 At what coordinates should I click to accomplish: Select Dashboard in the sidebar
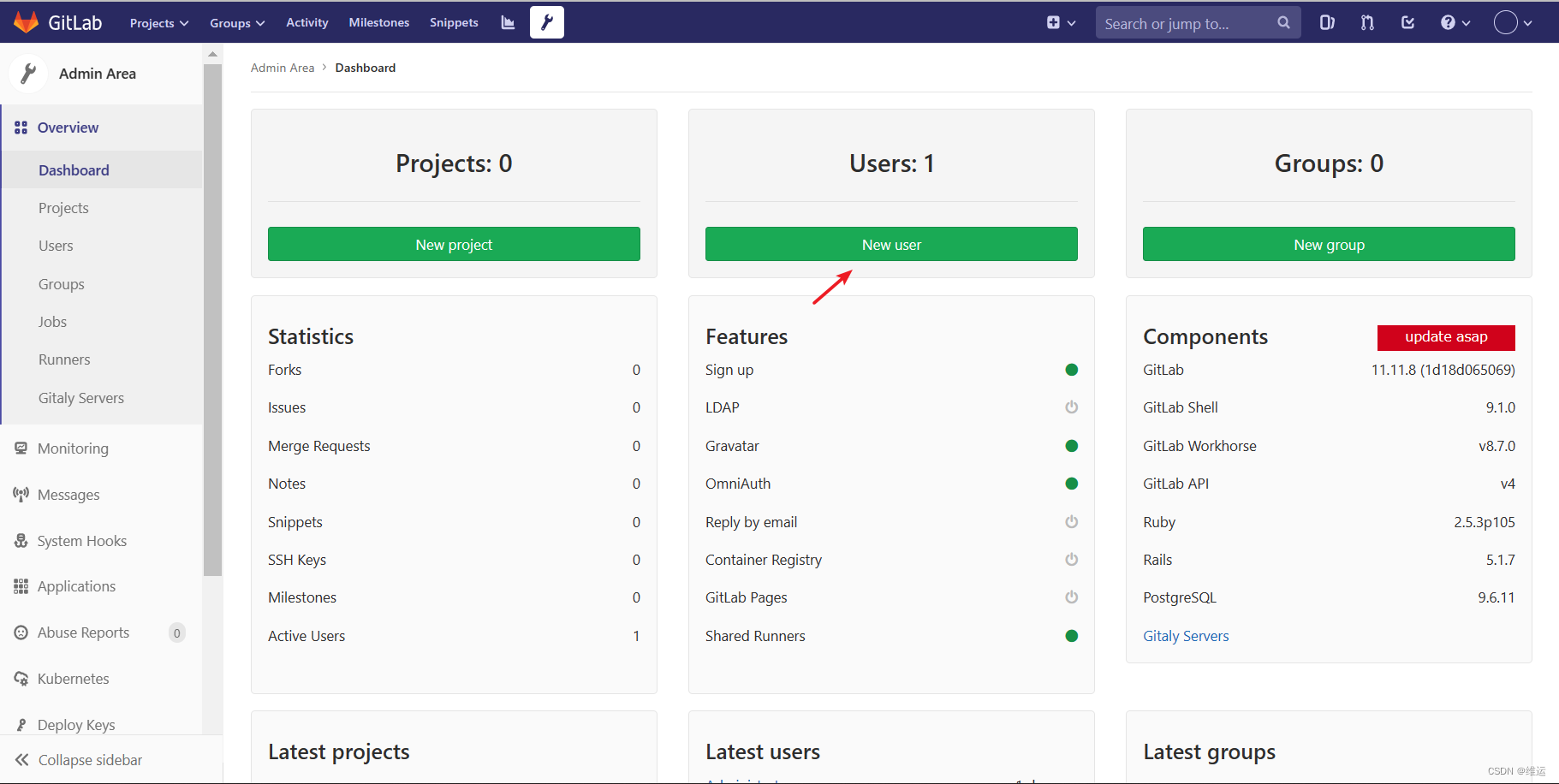[101, 170]
